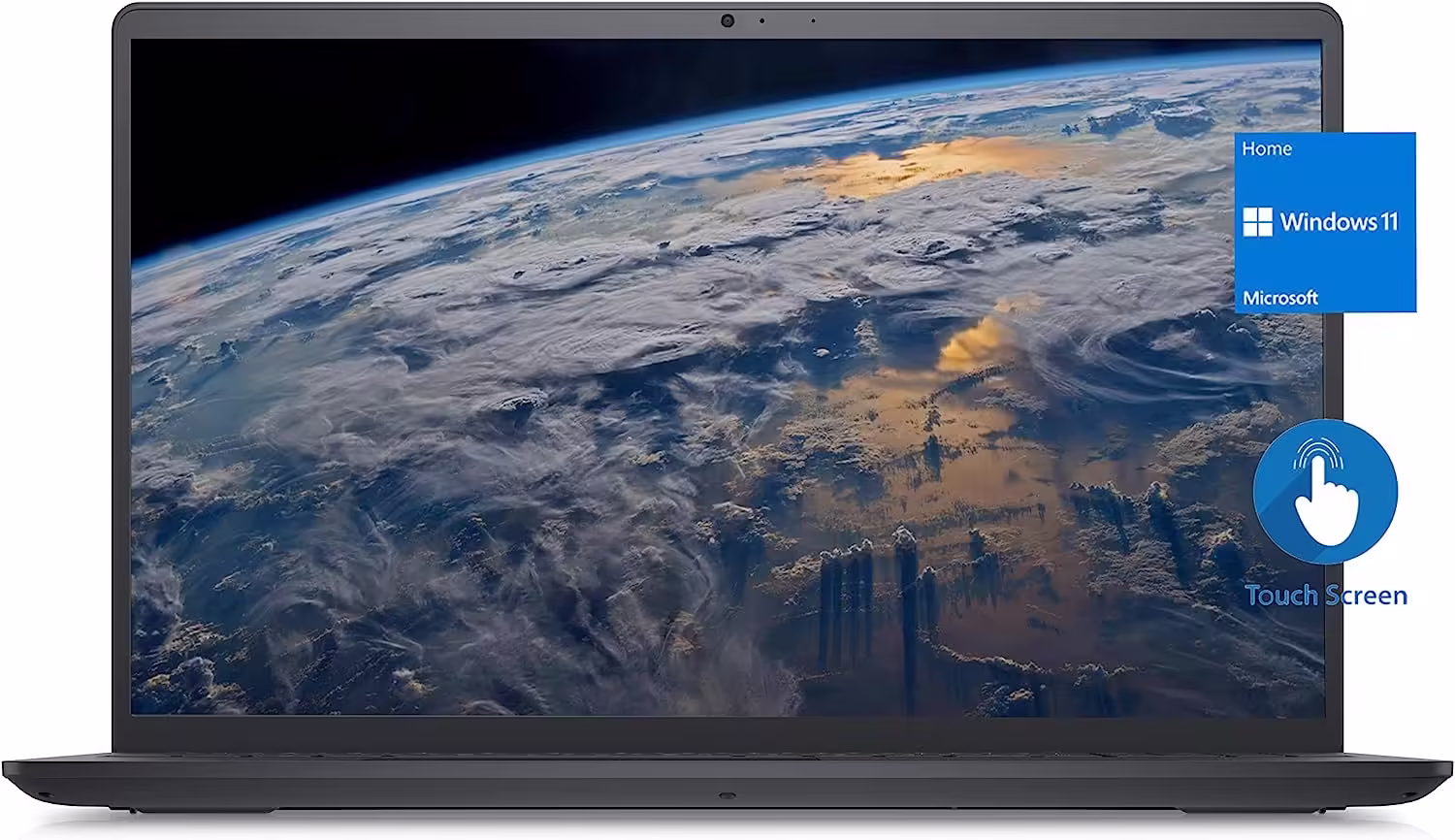Click the lid notch indicator on the front edge
This screenshot has height=840, width=1455.
pos(727,795)
